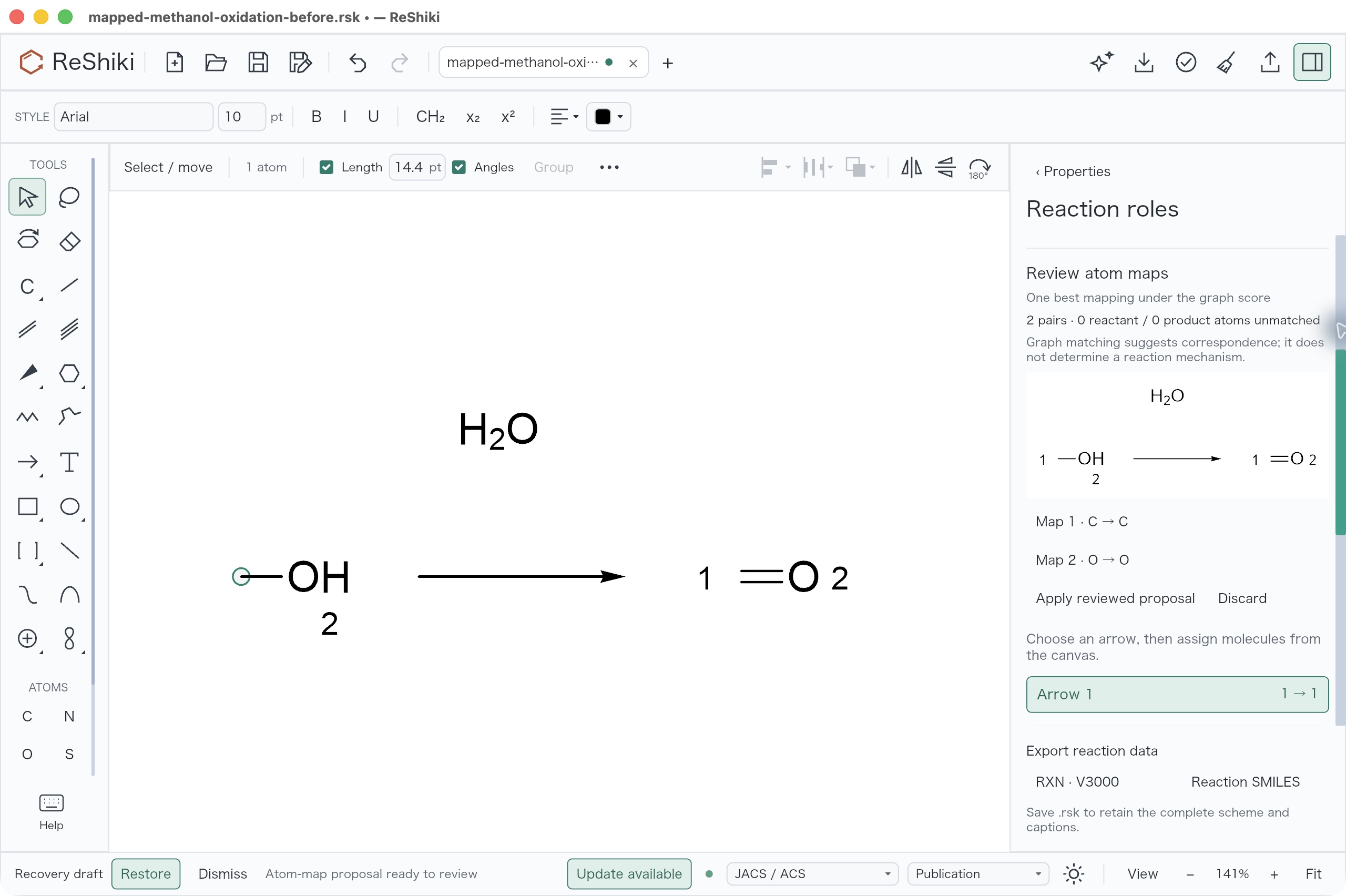Select the brackets tool

27,551
